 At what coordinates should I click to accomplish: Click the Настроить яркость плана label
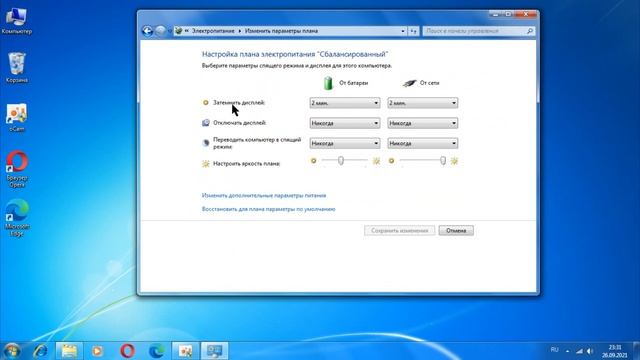coord(247,164)
